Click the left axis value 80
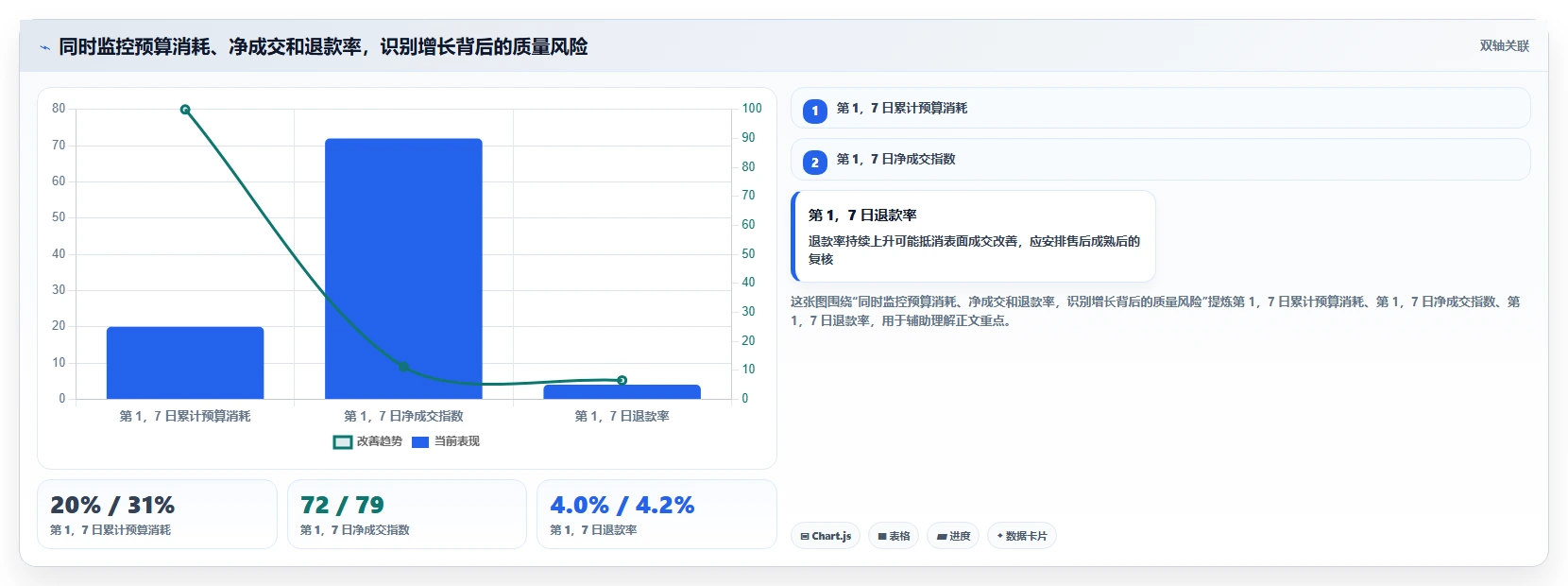This screenshot has width=1568, height=586. [x=59, y=109]
